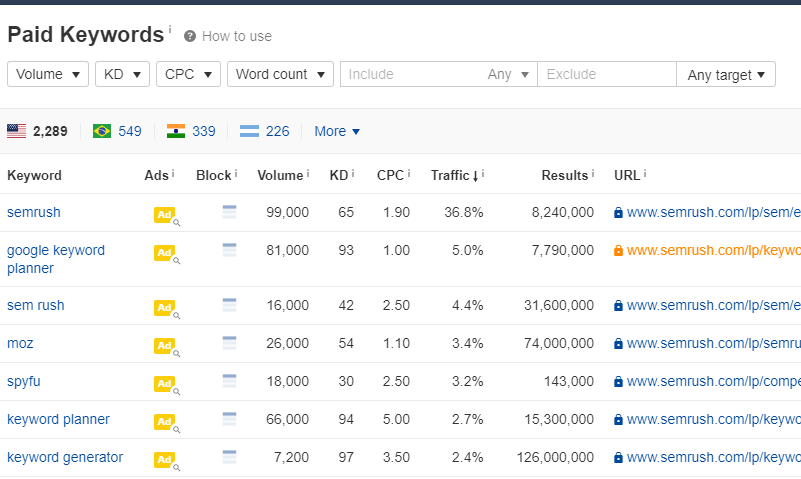Image resolution: width=801 pixels, height=479 pixels.
Task: Open the moz keyword link
Action: [20, 343]
